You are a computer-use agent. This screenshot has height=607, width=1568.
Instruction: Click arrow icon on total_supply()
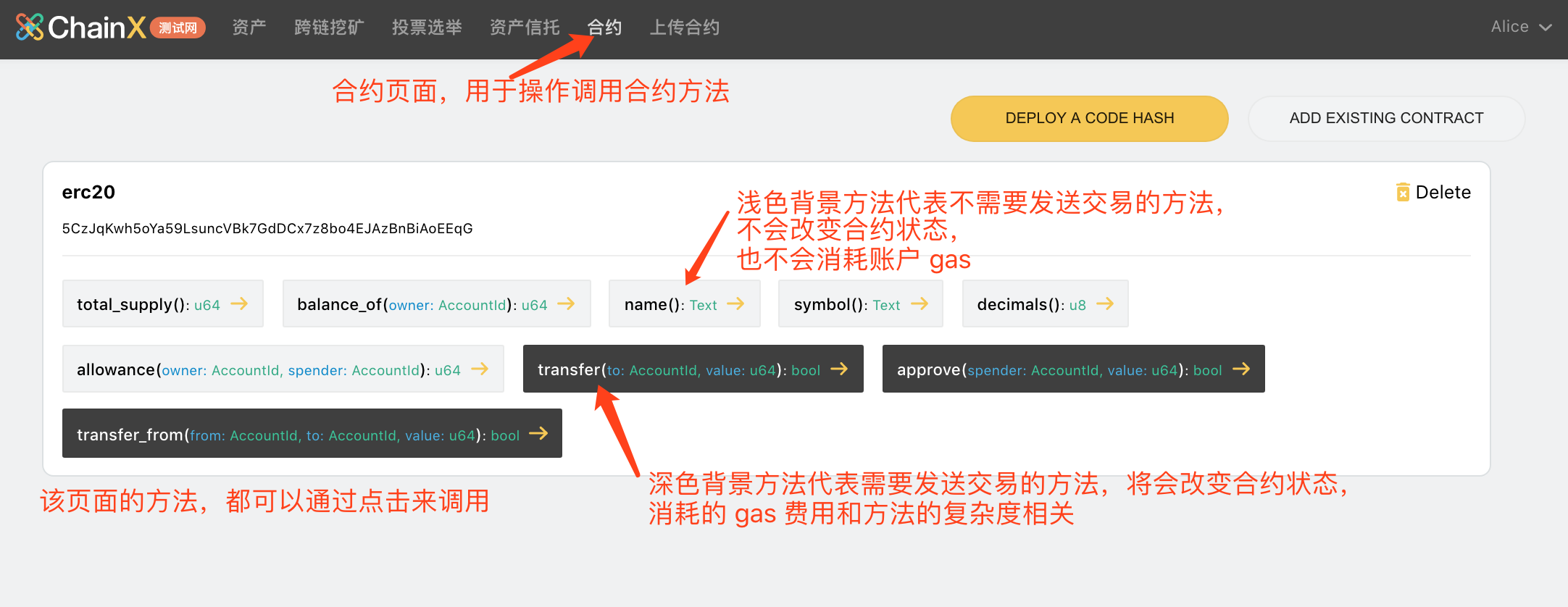pyautogui.click(x=239, y=303)
